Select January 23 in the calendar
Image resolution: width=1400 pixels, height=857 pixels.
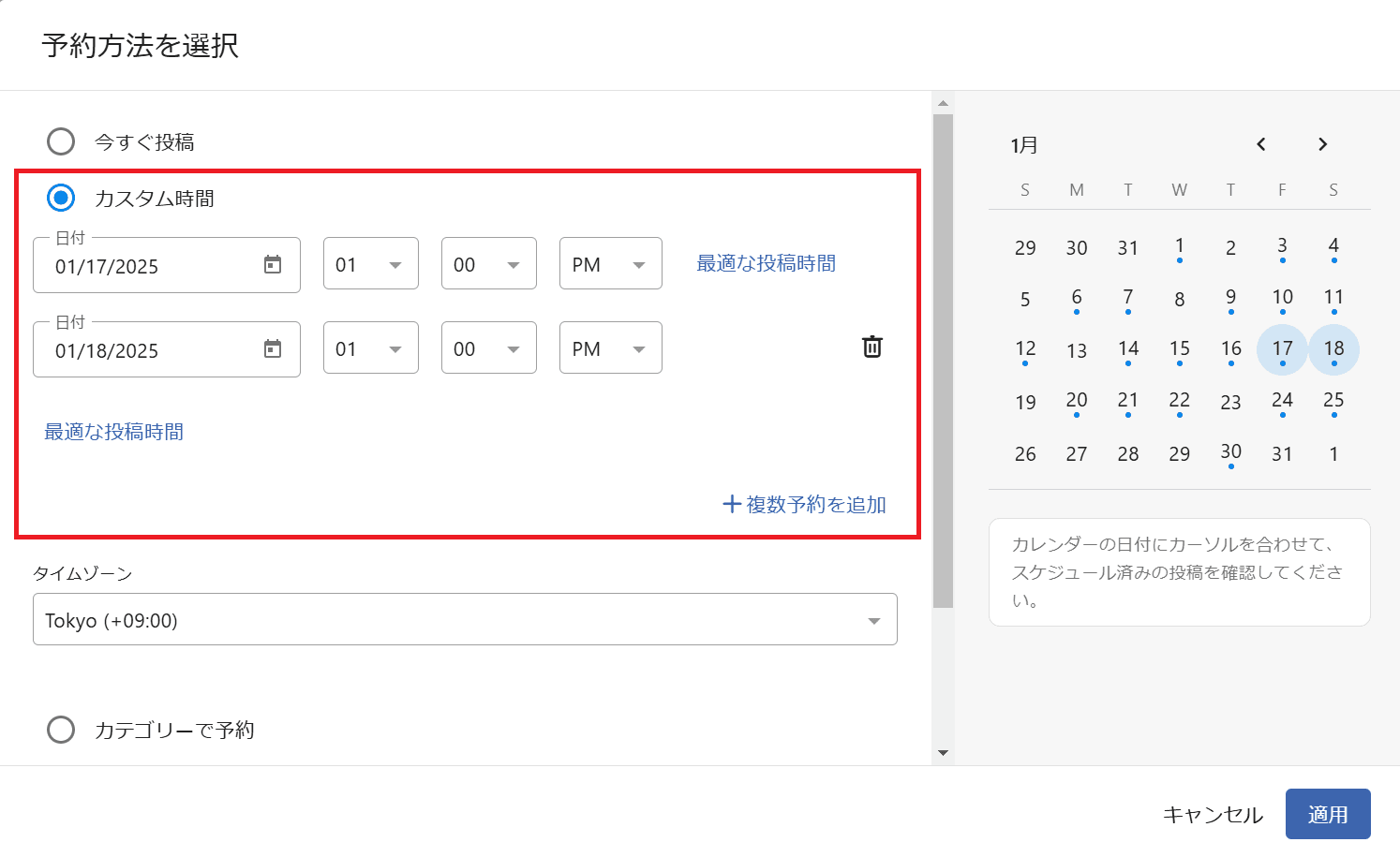pos(1230,402)
